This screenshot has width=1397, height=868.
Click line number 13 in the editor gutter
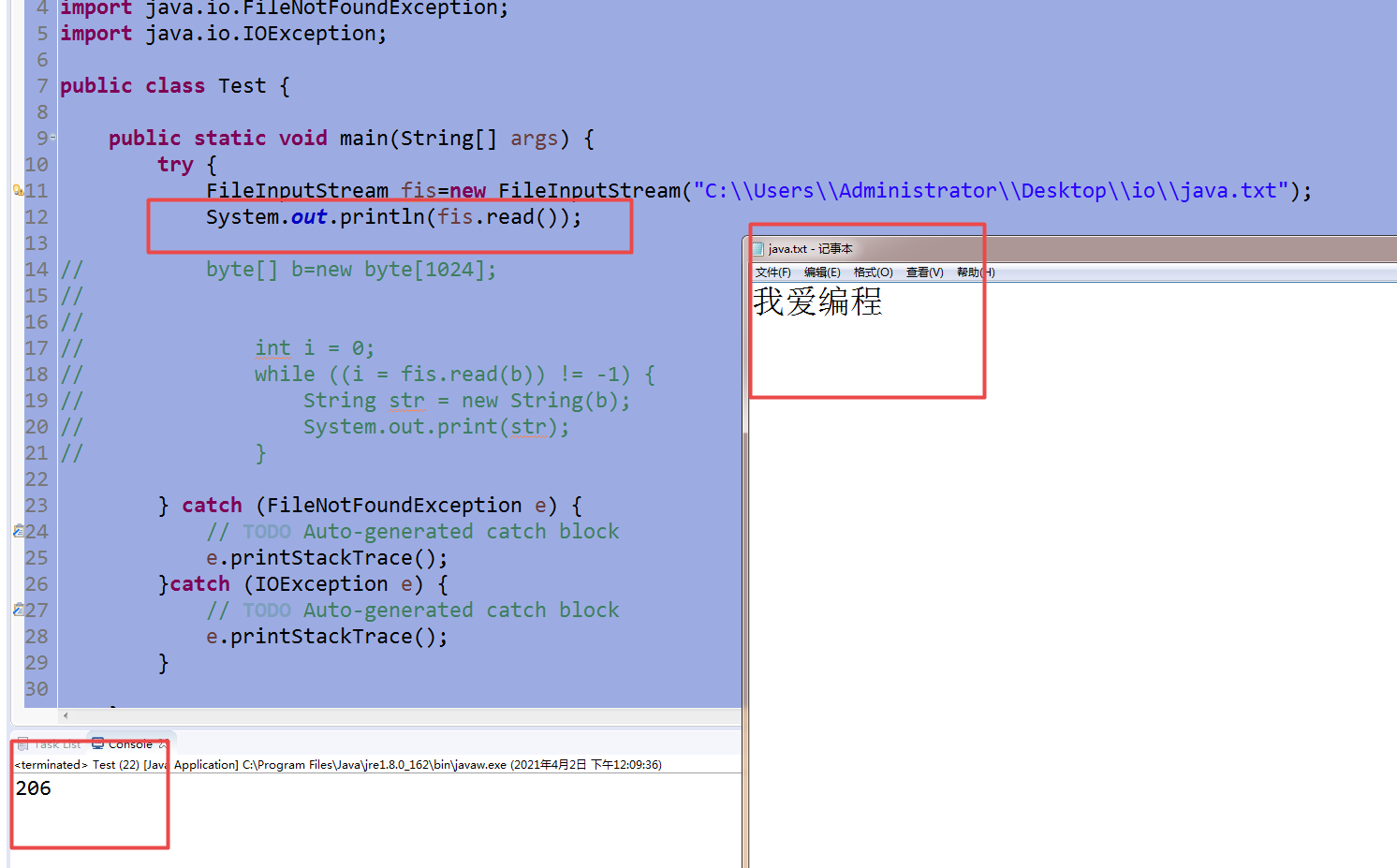[x=37, y=243]
